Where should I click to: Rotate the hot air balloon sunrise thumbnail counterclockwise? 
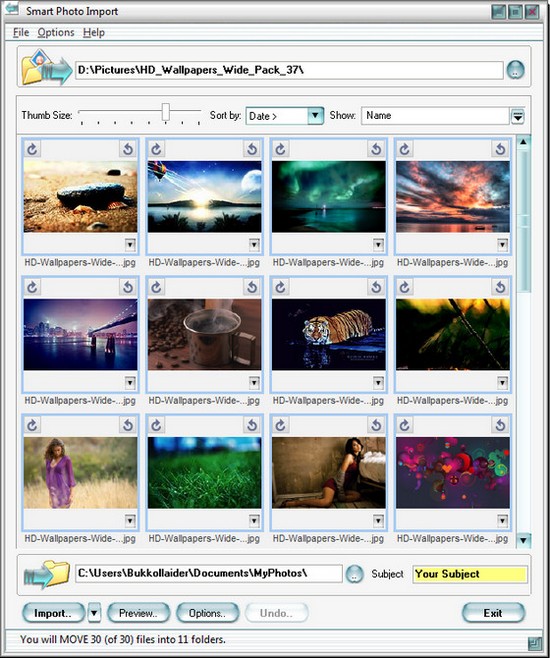[252, 149]
